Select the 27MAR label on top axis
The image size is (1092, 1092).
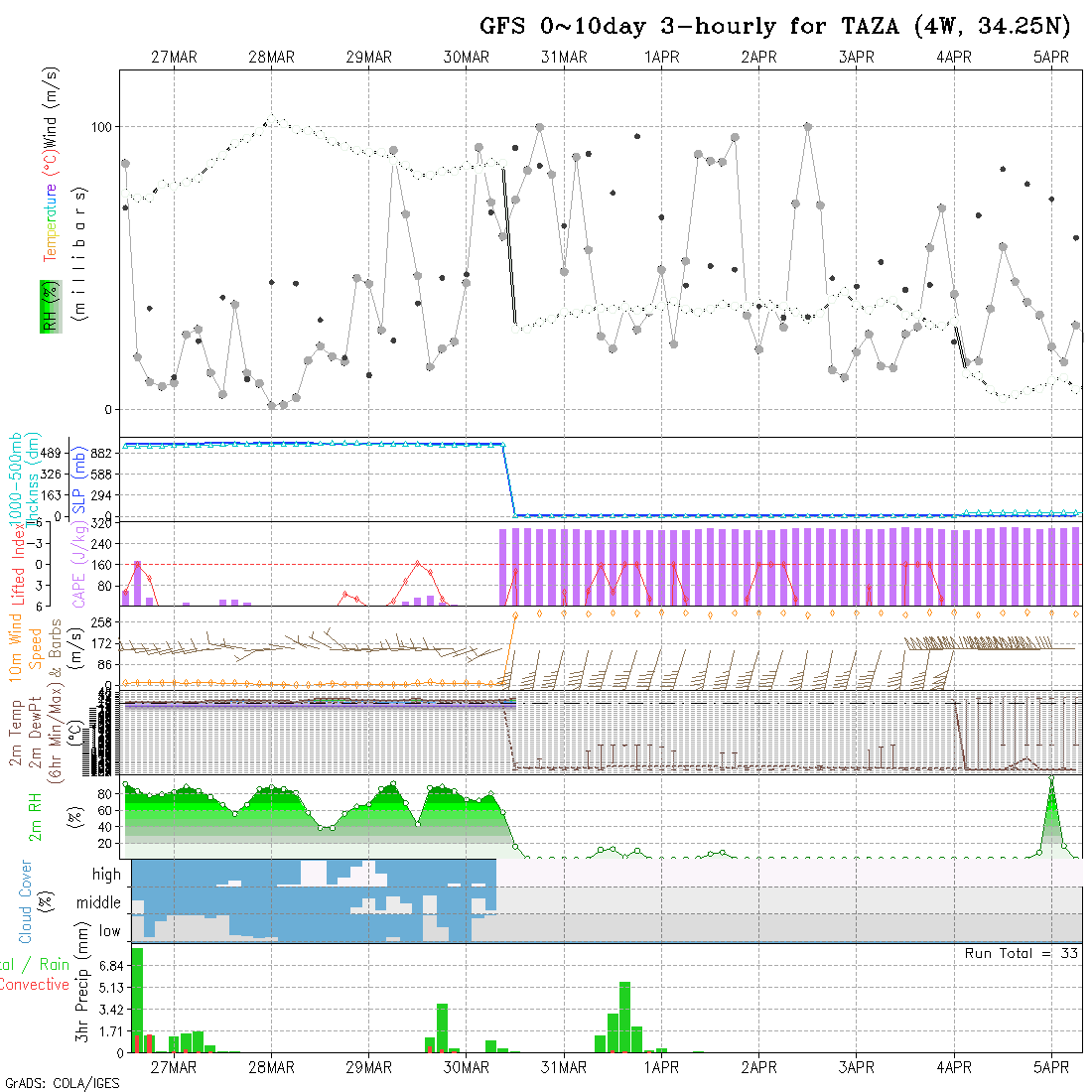pos(174,58)
